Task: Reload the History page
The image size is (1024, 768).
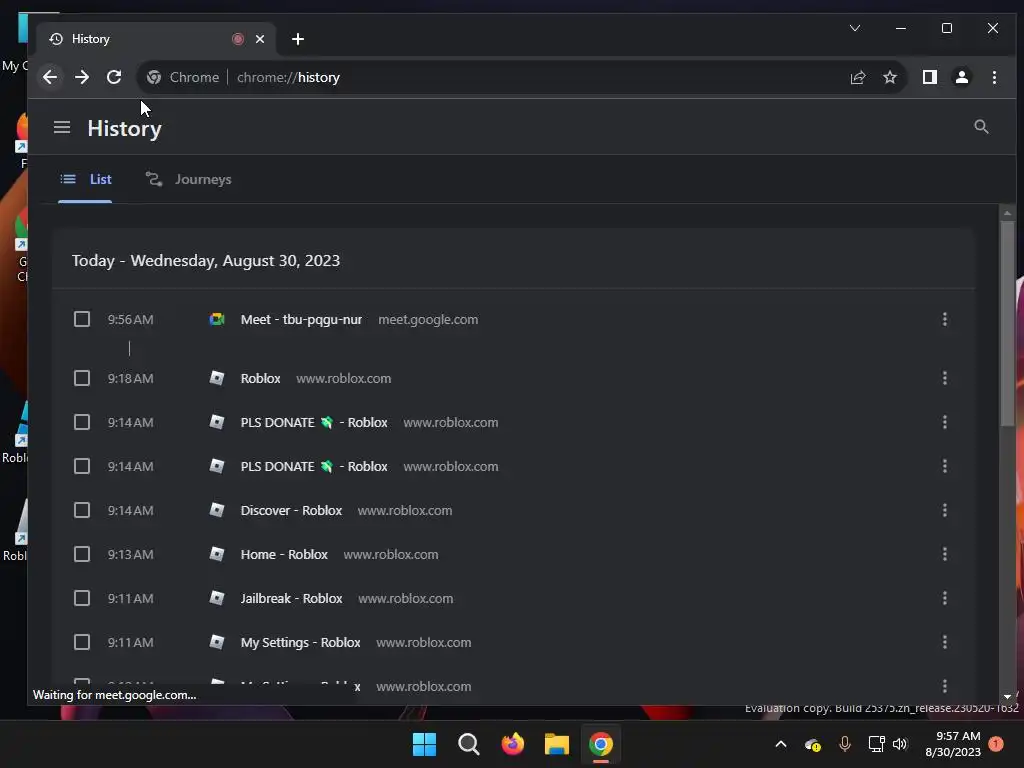Action: [x=114, y=77]
